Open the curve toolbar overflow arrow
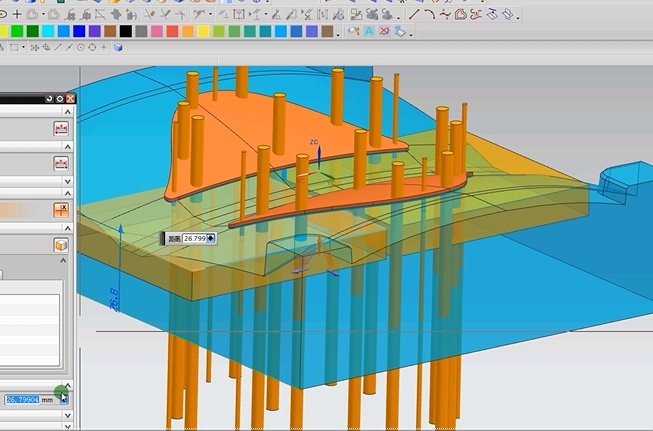653x431 pixels. coord(518,17)
